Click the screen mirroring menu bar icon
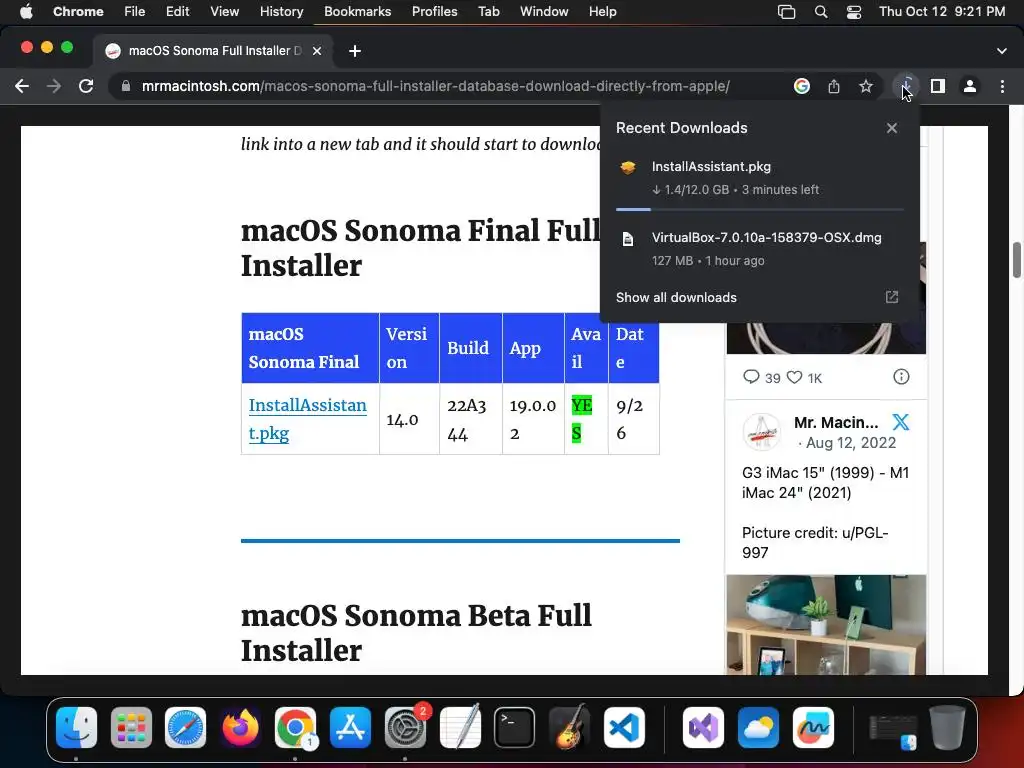 point(786,12)
